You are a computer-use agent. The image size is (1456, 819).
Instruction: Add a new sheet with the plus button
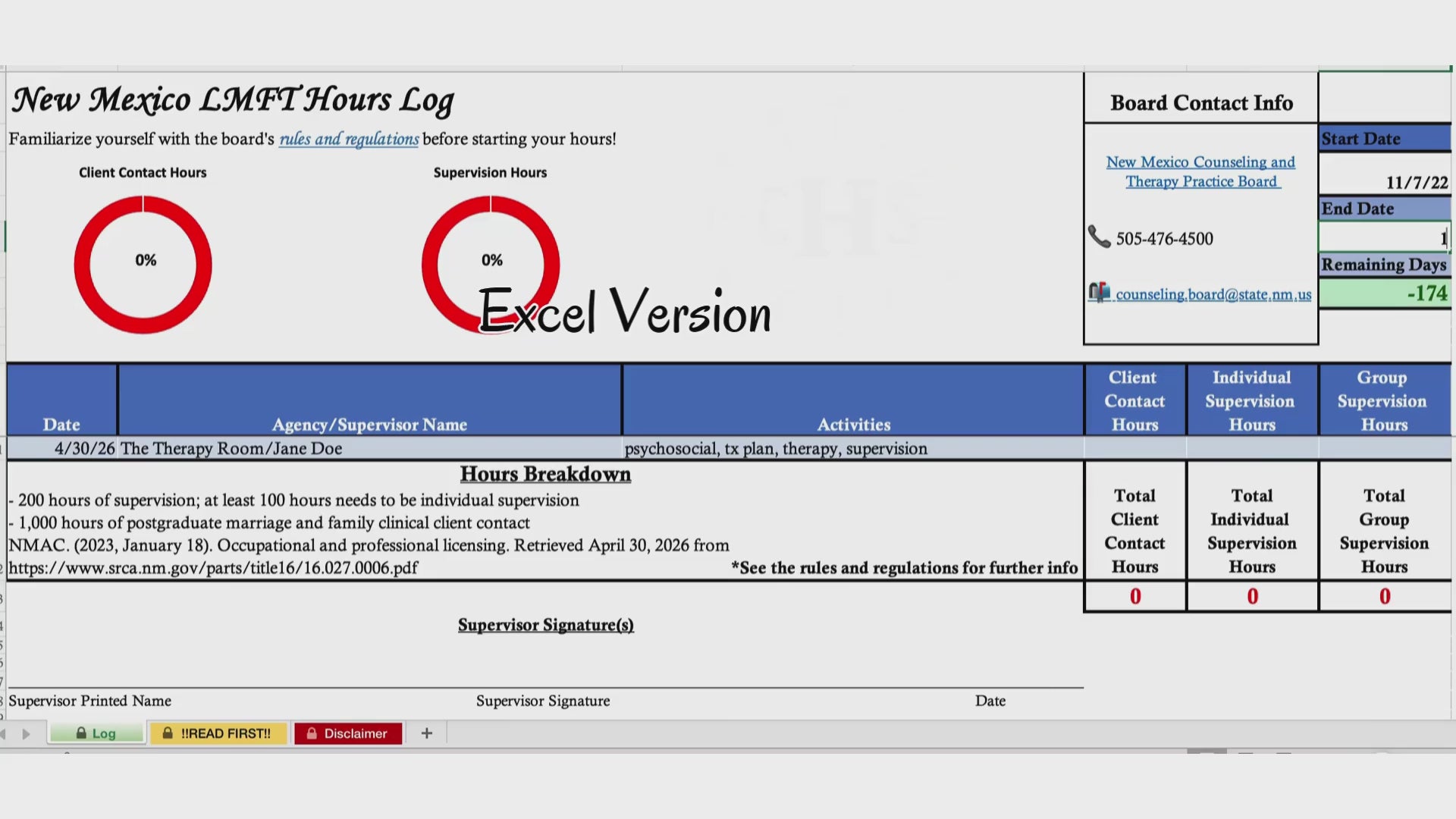[x=427, y=733]
